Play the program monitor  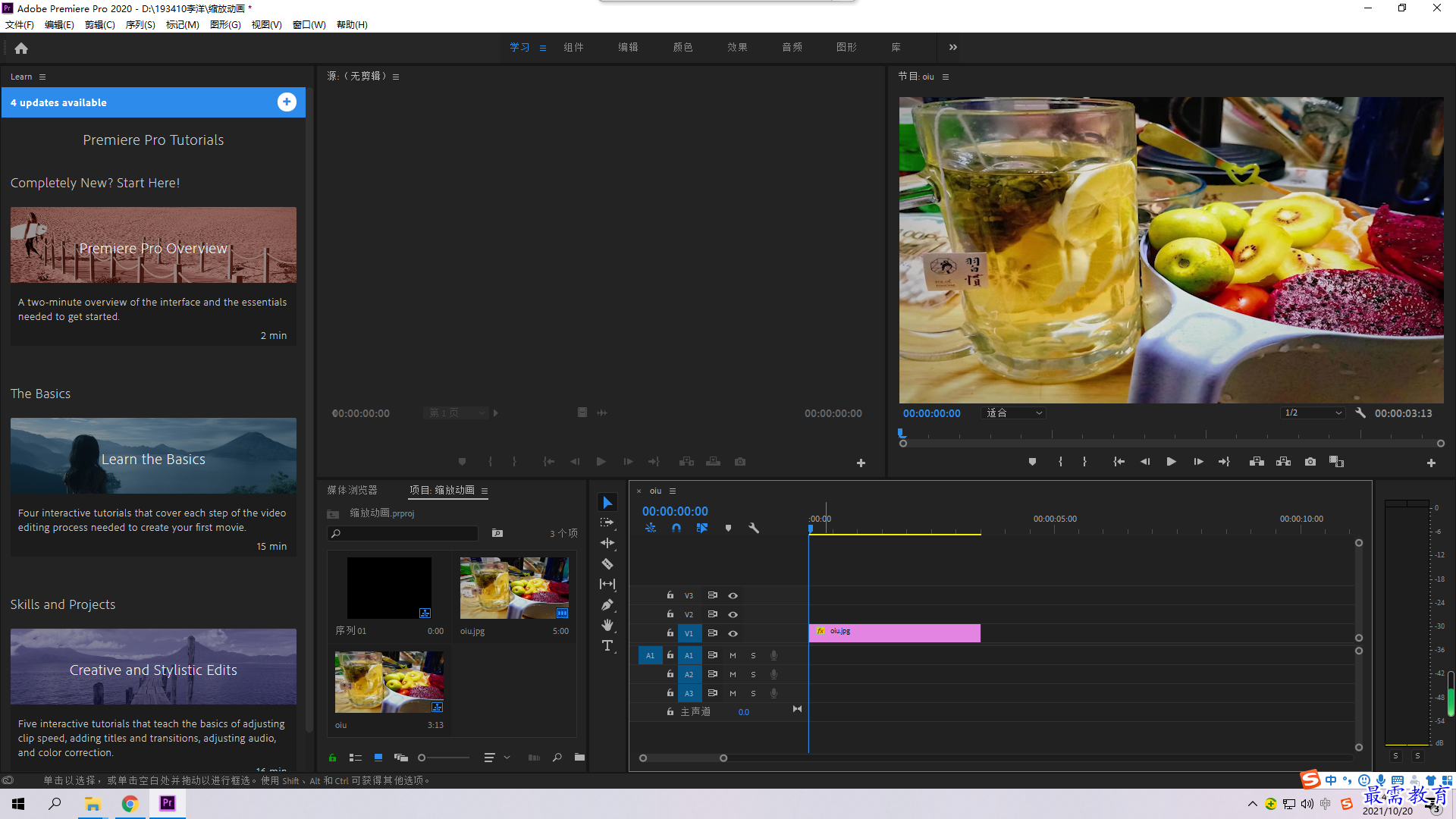point(1171,462)
